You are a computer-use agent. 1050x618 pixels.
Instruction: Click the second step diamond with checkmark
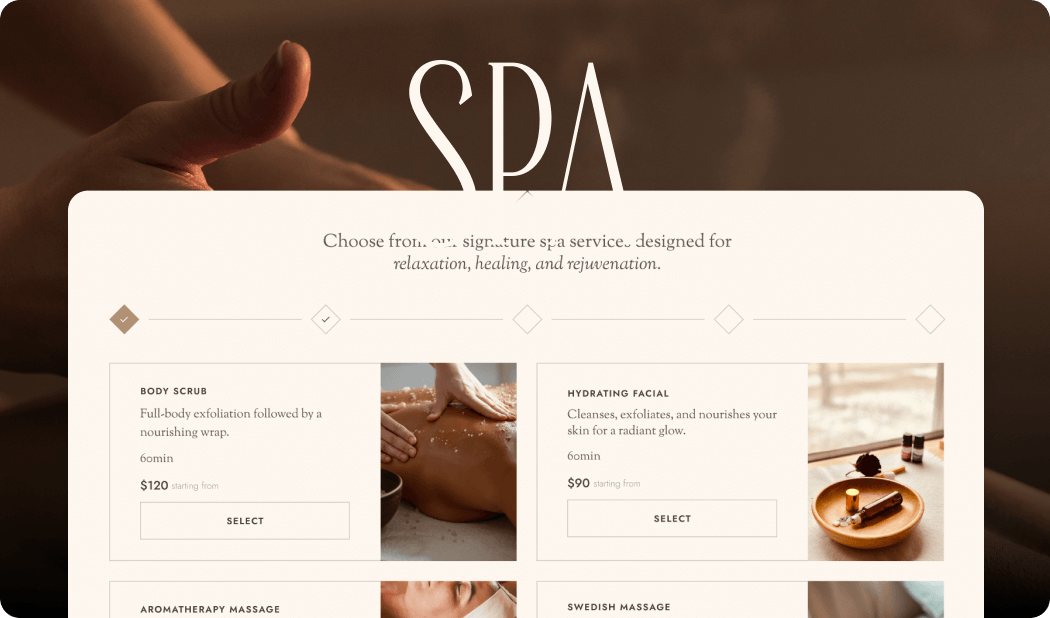point(325,319)
